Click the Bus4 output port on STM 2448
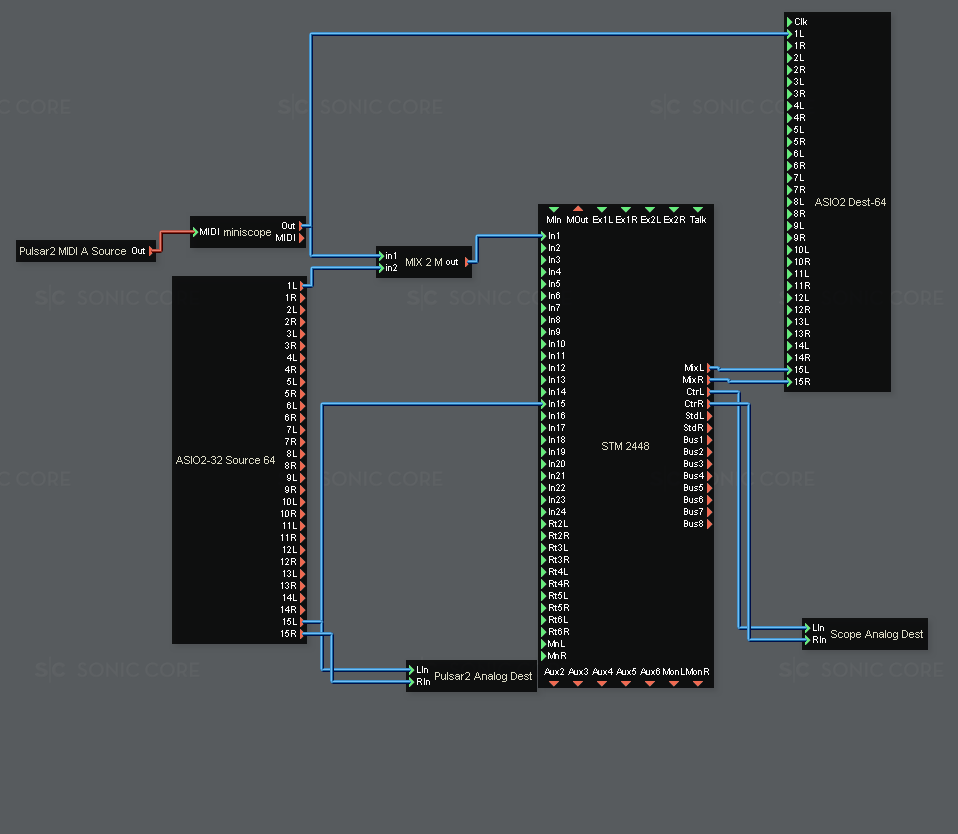 709,476
